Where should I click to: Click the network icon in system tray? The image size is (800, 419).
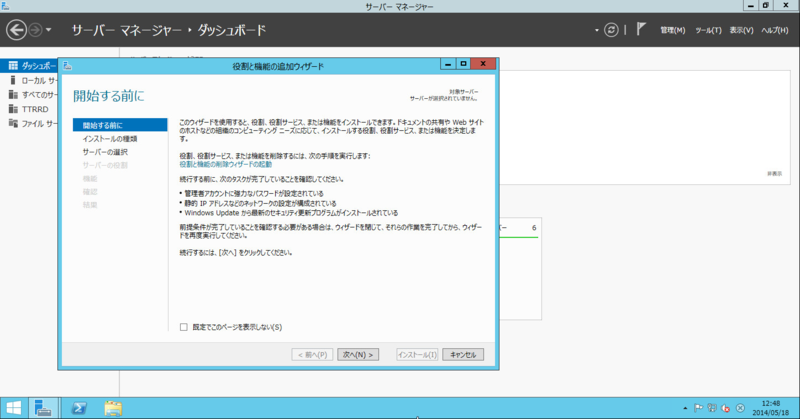click(712, 408)
